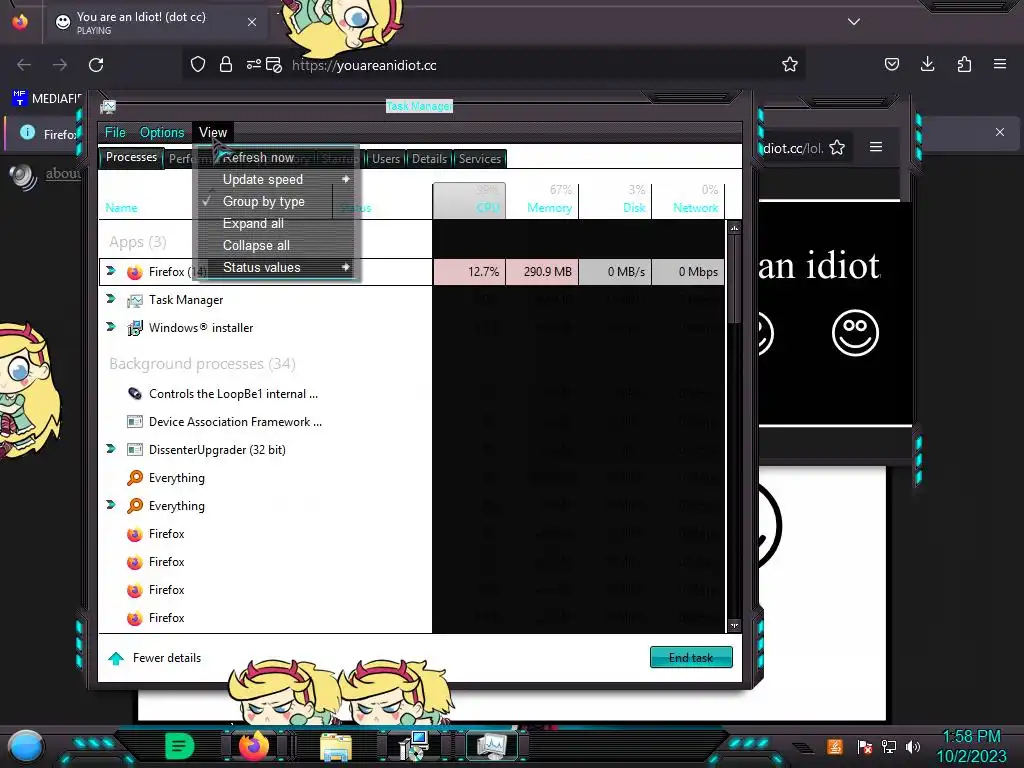Click the process list scrollbar down arrow

[x=734, y=625]
